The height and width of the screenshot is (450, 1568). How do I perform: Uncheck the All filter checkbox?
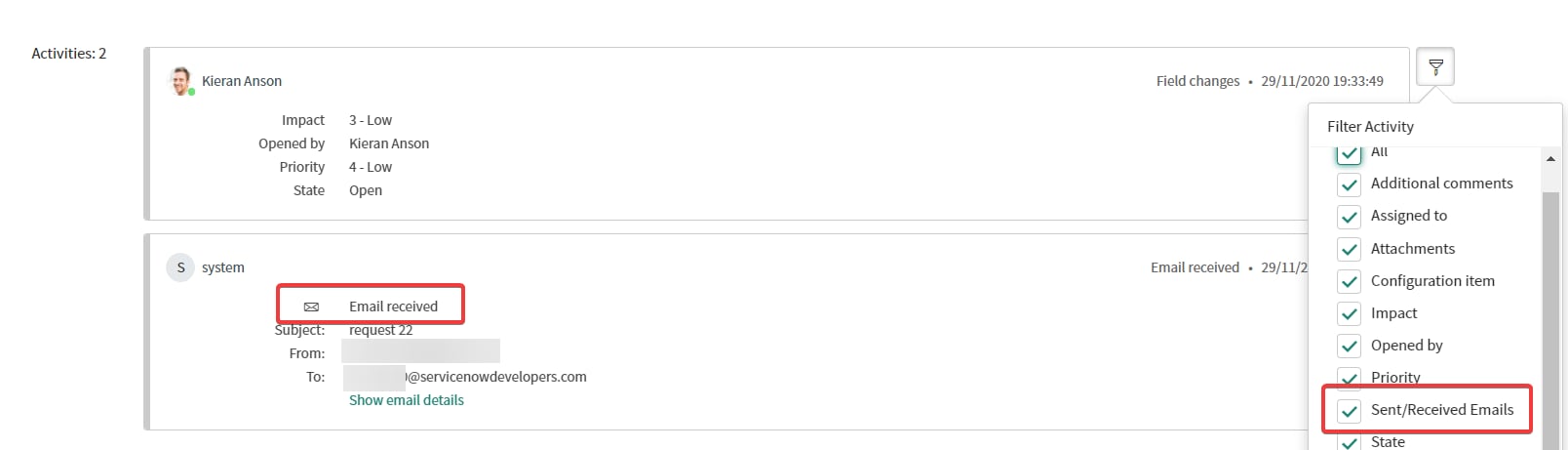pyautogui.click(x=1349, y=152)
